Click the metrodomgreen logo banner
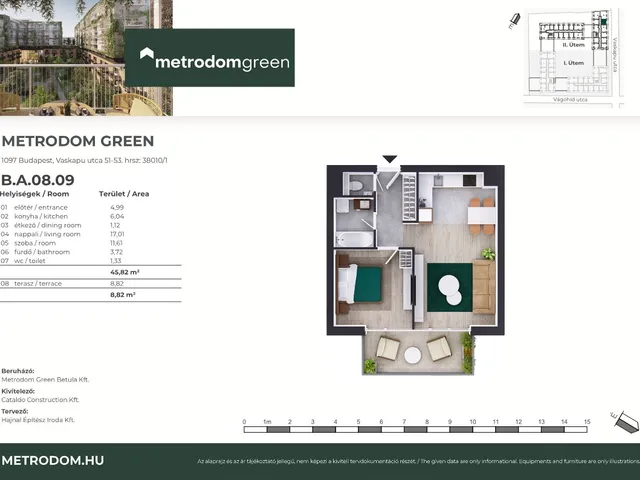Viewport: 640px width, 480px height. point(209,58)
